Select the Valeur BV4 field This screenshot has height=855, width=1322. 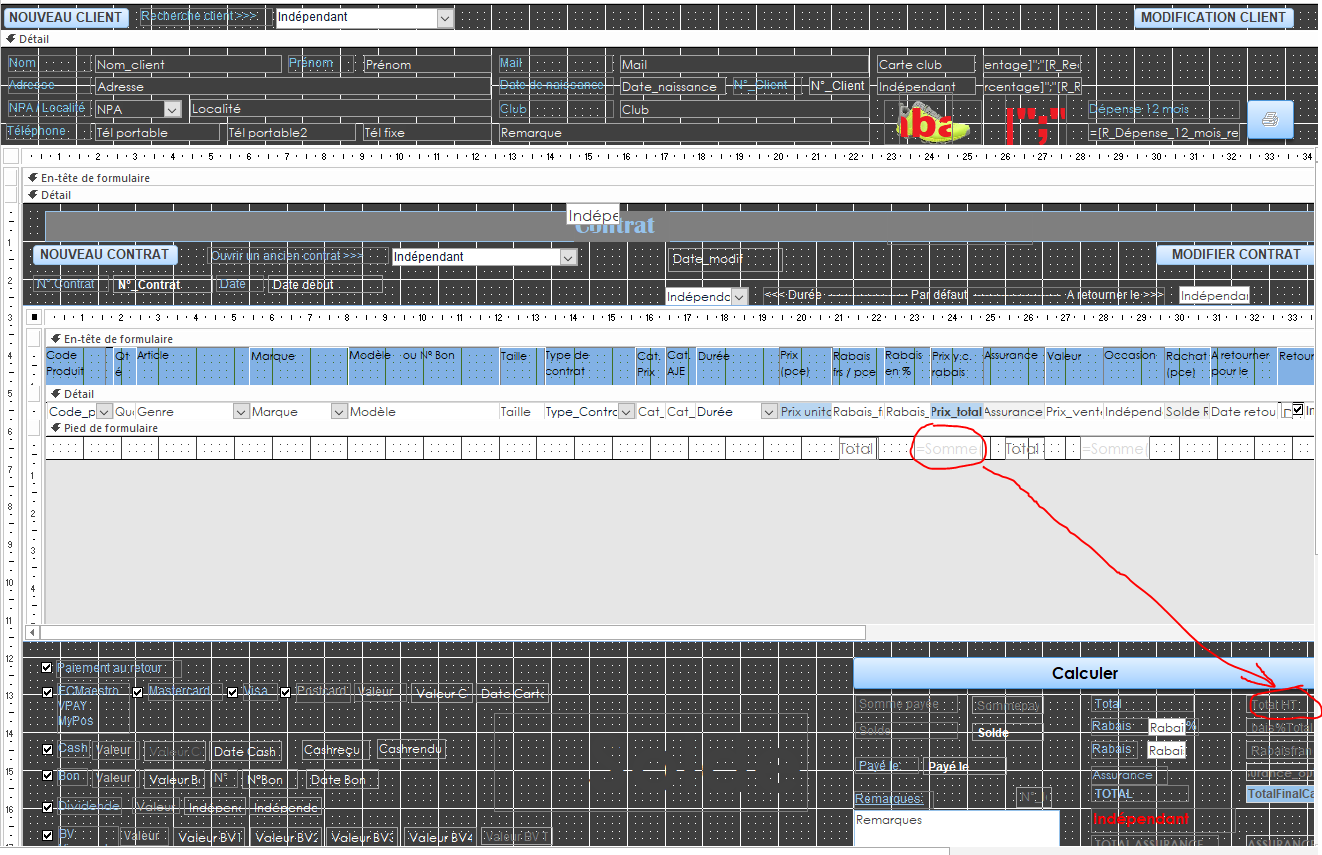[x=441, y=837]
